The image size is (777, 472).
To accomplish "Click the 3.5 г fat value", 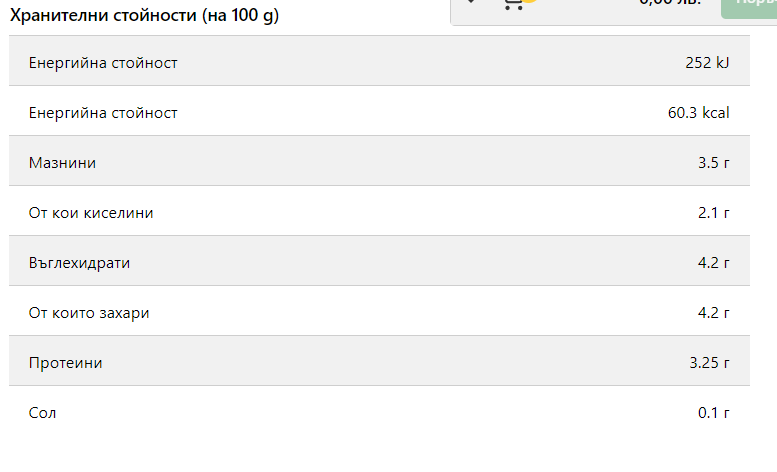I will tap(714, 163).
